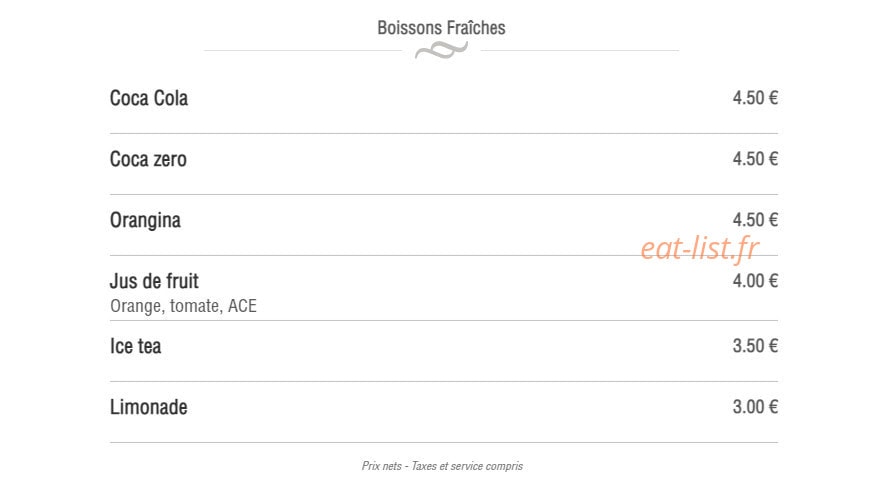The width and height of the screenshot is (869, 482).
Task: Click the Ice tea price 3.50 €
Action: pos(755,346)
